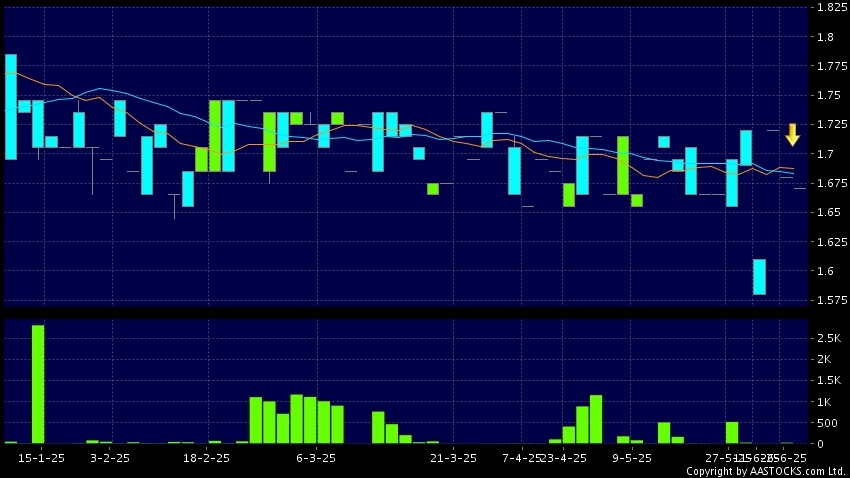Click the 1.575 price axis label

(x=832, y=300)
